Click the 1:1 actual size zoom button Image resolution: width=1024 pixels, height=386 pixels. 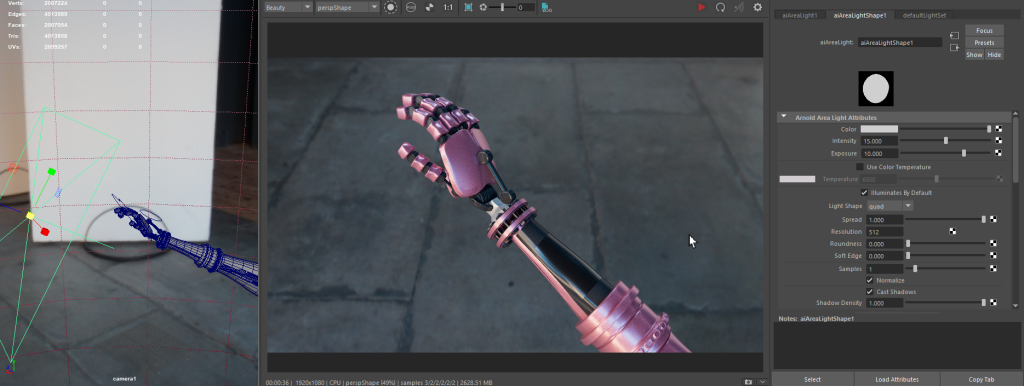tap(448, 7)
